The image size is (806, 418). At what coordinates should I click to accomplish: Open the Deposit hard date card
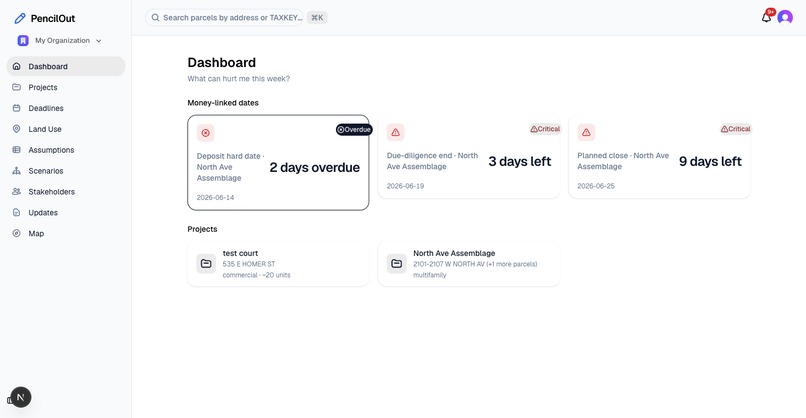[x=278, y=162]
